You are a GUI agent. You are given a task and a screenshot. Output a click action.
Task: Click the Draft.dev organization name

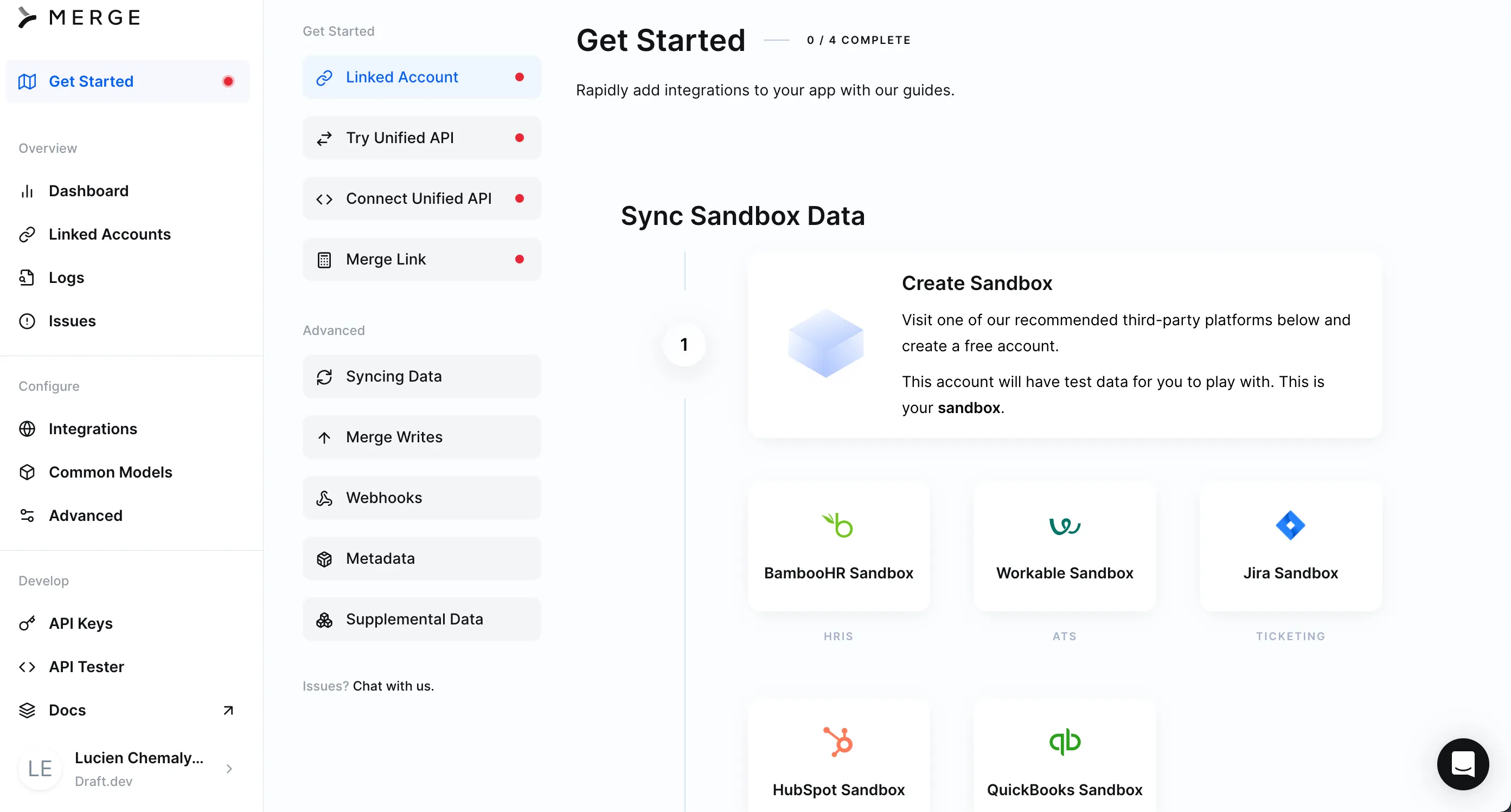(x=103, y=782)
